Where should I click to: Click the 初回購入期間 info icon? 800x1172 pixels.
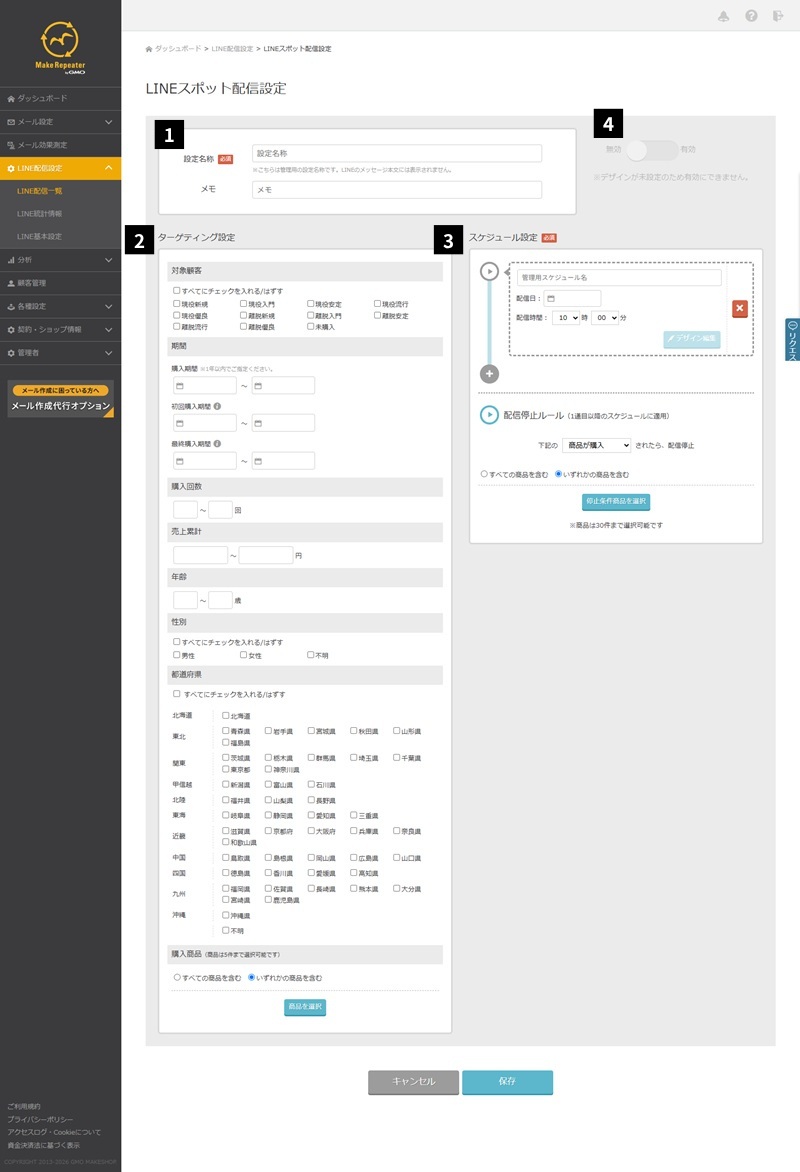[218, 407]
